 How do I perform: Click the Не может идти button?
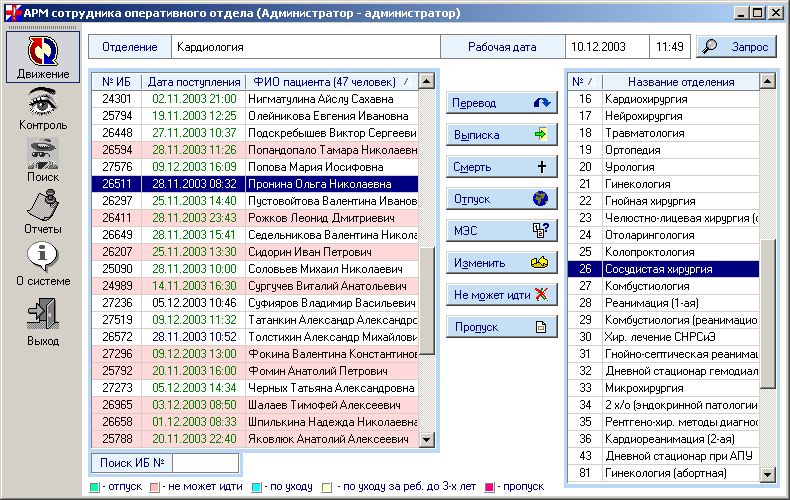tap(502, 295)
